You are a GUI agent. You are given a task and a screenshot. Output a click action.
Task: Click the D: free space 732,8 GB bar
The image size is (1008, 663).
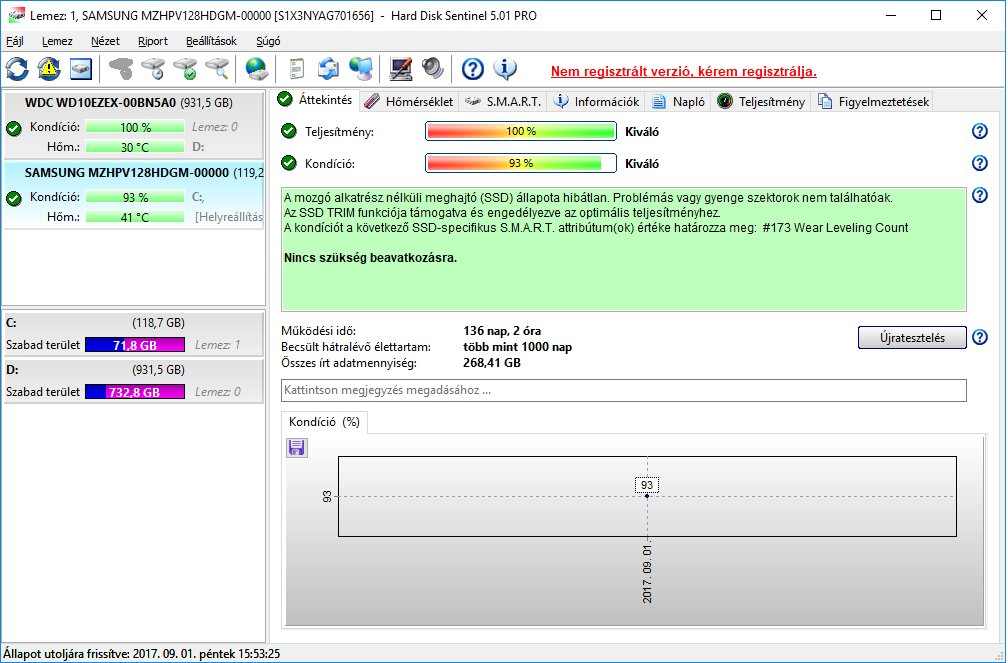click(135, 392)
